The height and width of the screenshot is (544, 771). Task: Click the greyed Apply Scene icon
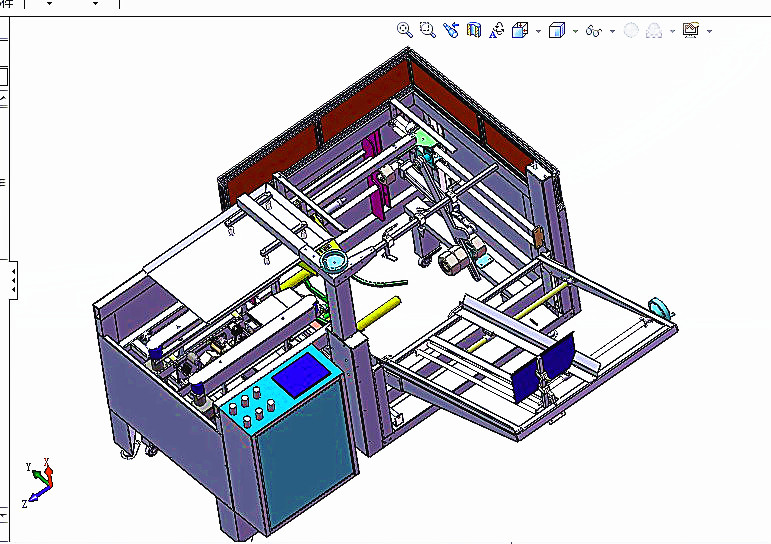click(x=653, y=30)
